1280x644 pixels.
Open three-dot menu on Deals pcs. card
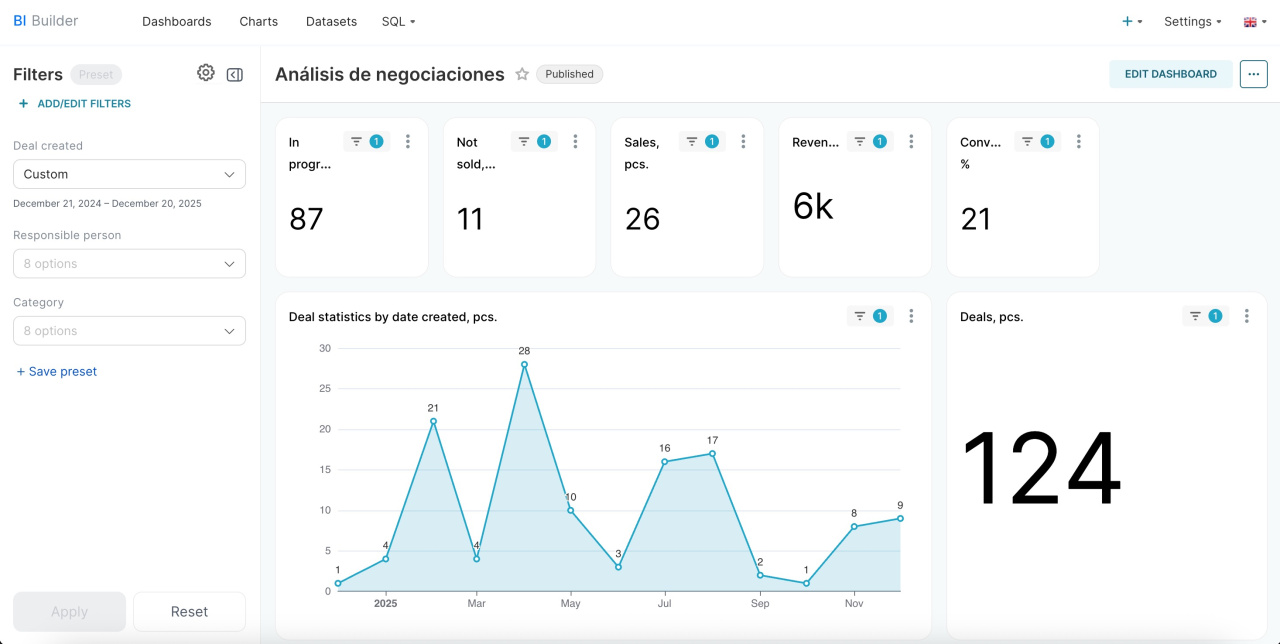(x=1246, y=316)
